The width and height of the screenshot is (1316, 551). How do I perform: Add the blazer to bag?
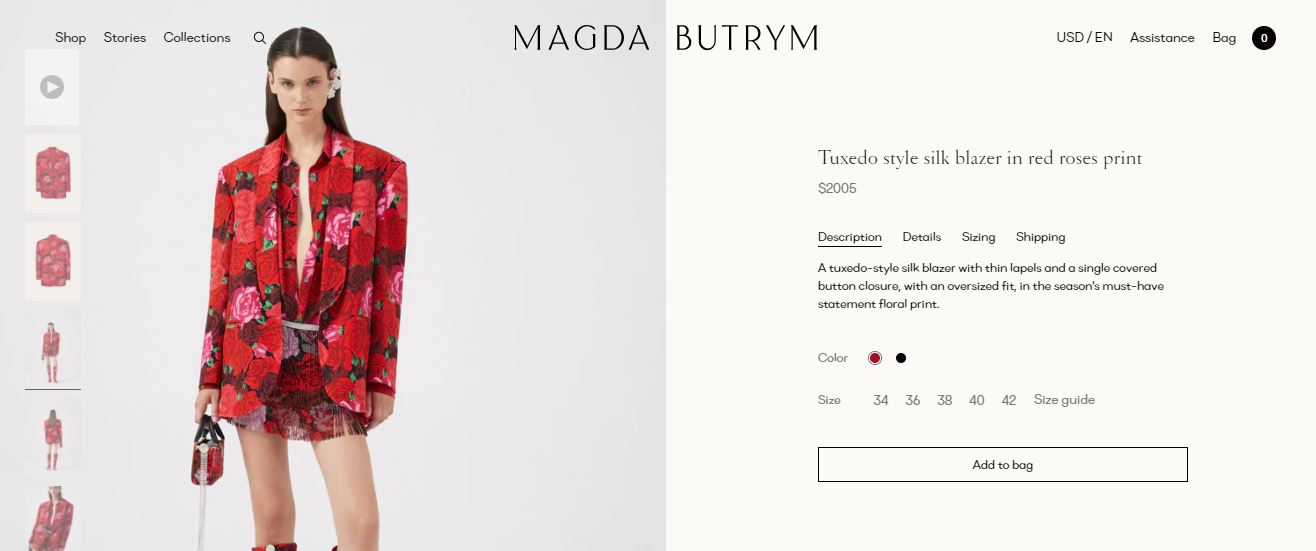point(1003,465)
